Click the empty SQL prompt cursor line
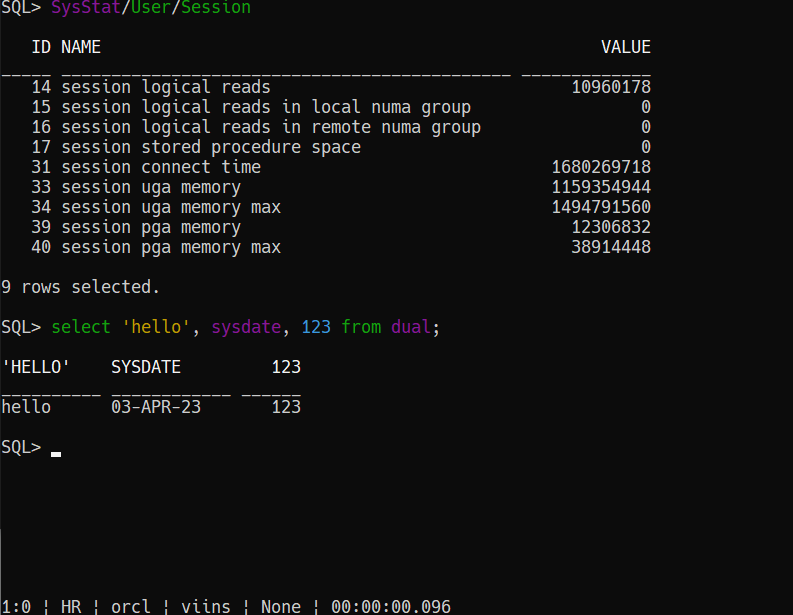The width and height of the screenshot is (793, 615). (x=56, y=448)
